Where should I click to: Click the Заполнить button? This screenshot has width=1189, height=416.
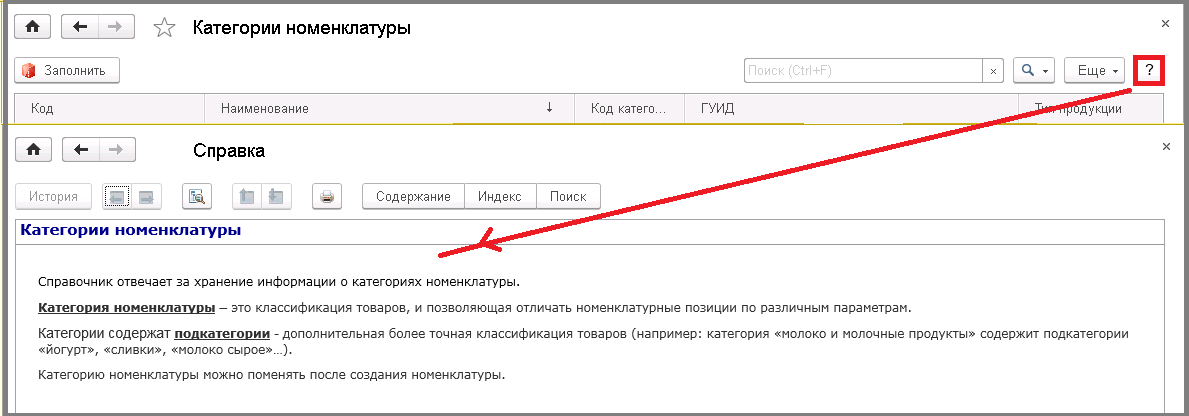(67, 70)
